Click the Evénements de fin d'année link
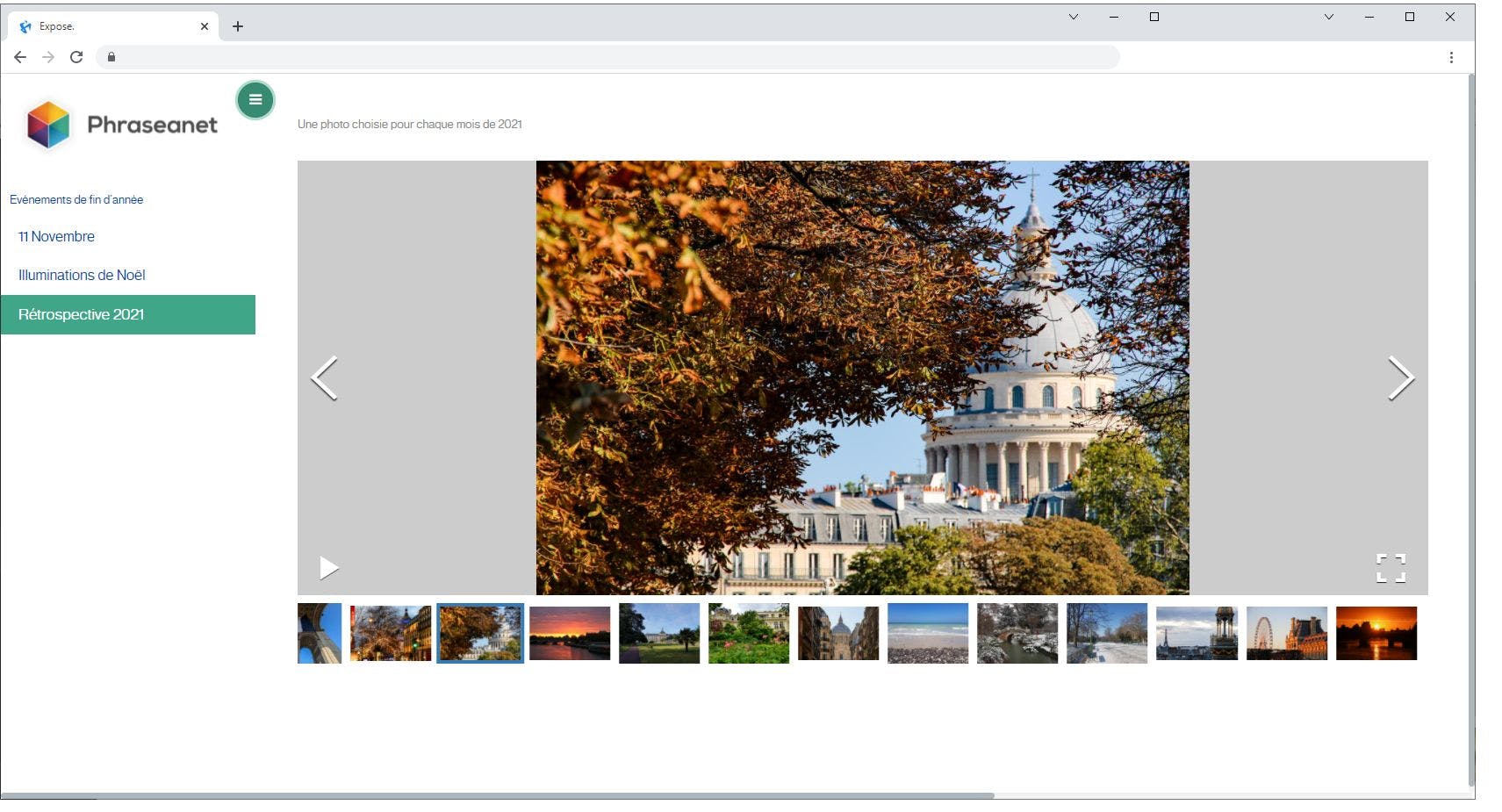The width and height of the screenshot is (1502, 812). coord(76,199)
